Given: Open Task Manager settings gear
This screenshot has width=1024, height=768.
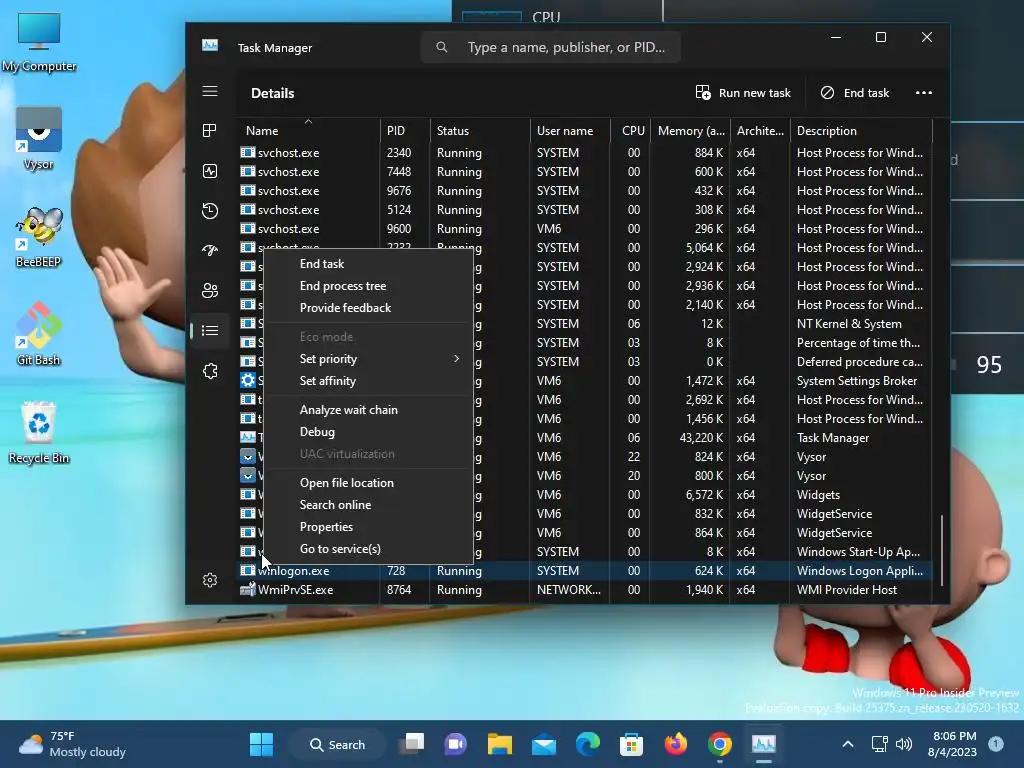Looking at the screenshot, I should click(x=210, y=580).
